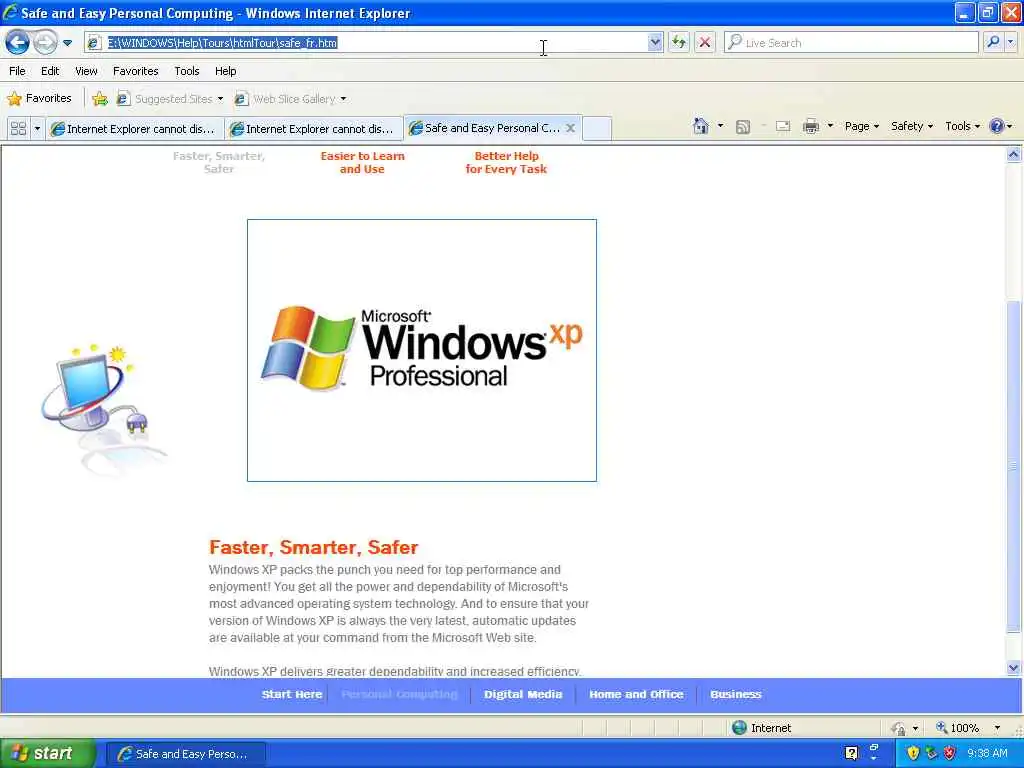Screen dimensions: 1024x768
Task: Click the Forward navigation arrow
Action: pos(44,43)
